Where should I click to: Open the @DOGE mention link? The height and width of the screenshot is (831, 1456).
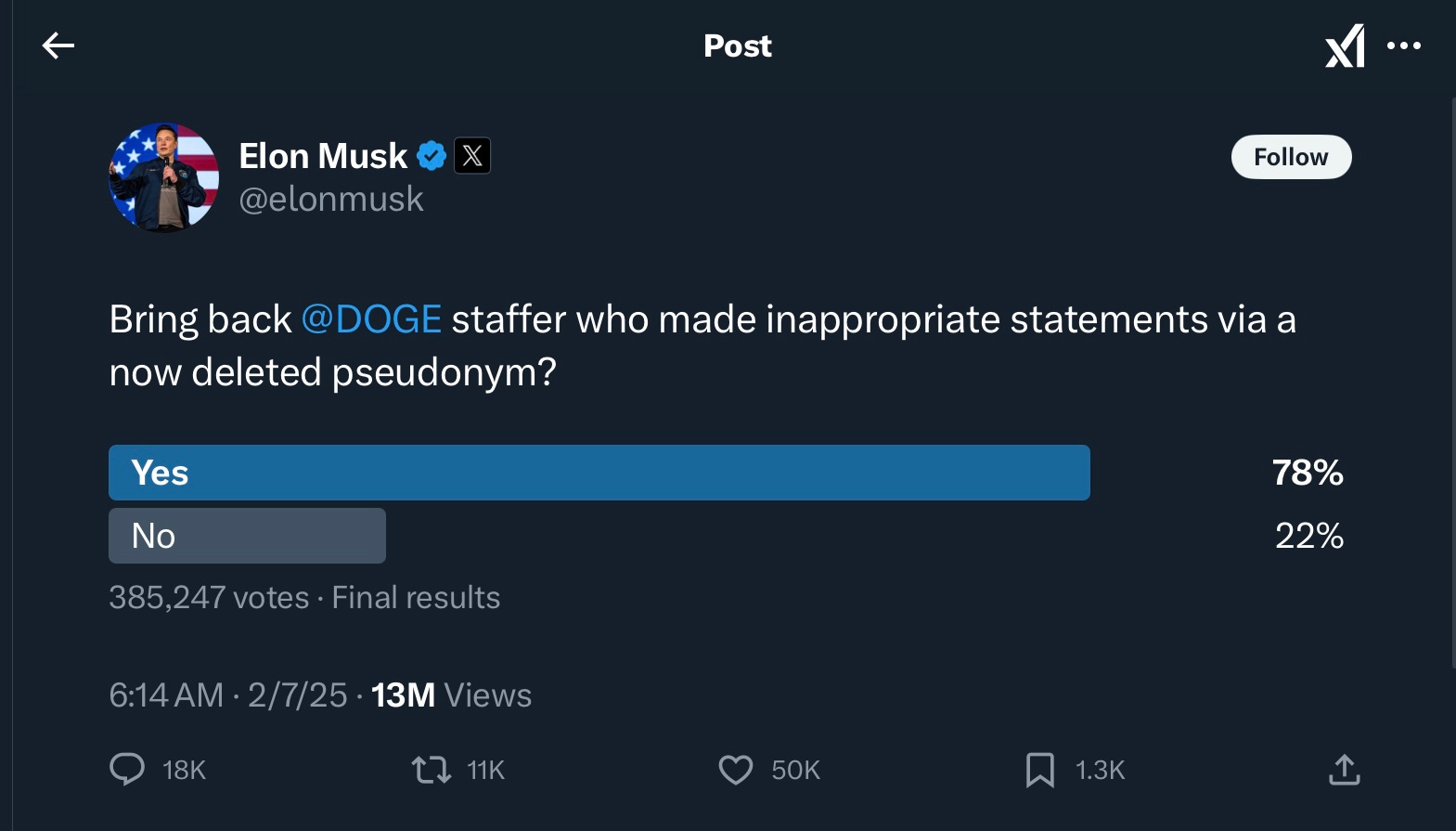tap(371, 319)
